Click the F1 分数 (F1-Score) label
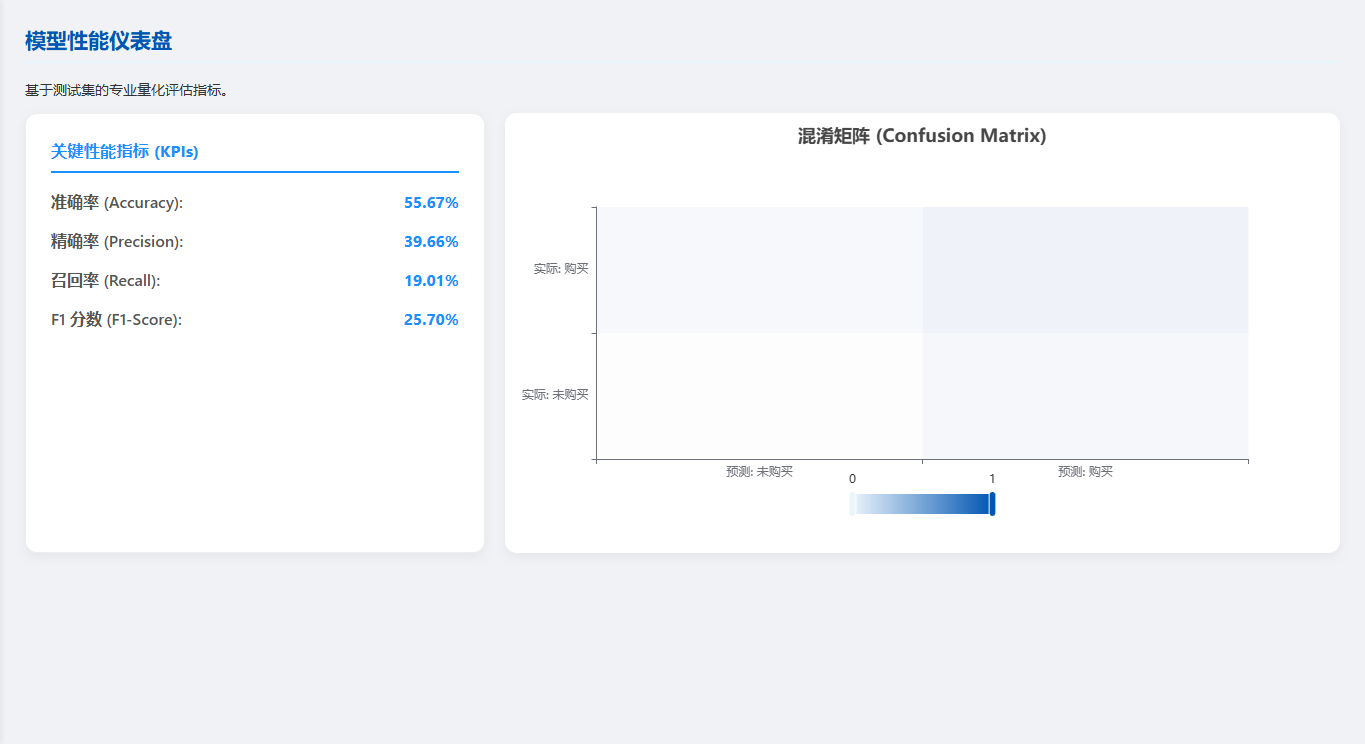The width and height of the screenshot is (1365, 744). [116, 320]
